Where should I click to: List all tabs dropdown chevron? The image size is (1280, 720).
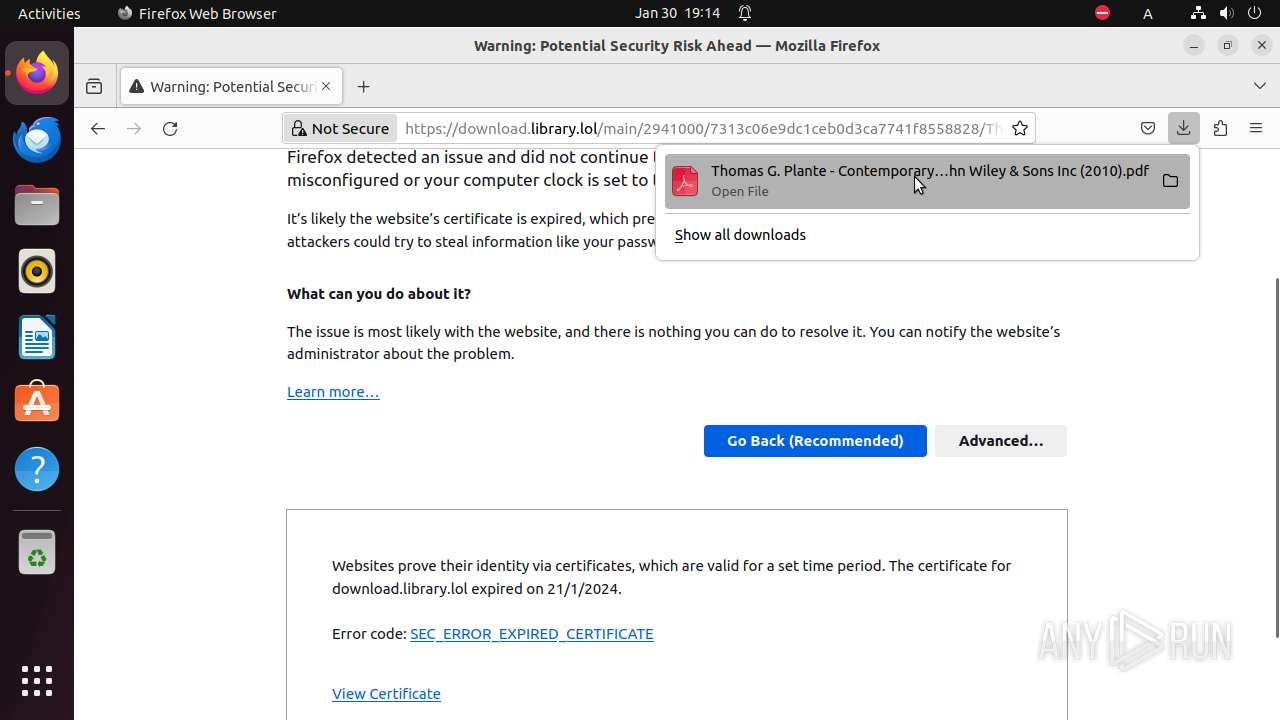(1260, 86)
